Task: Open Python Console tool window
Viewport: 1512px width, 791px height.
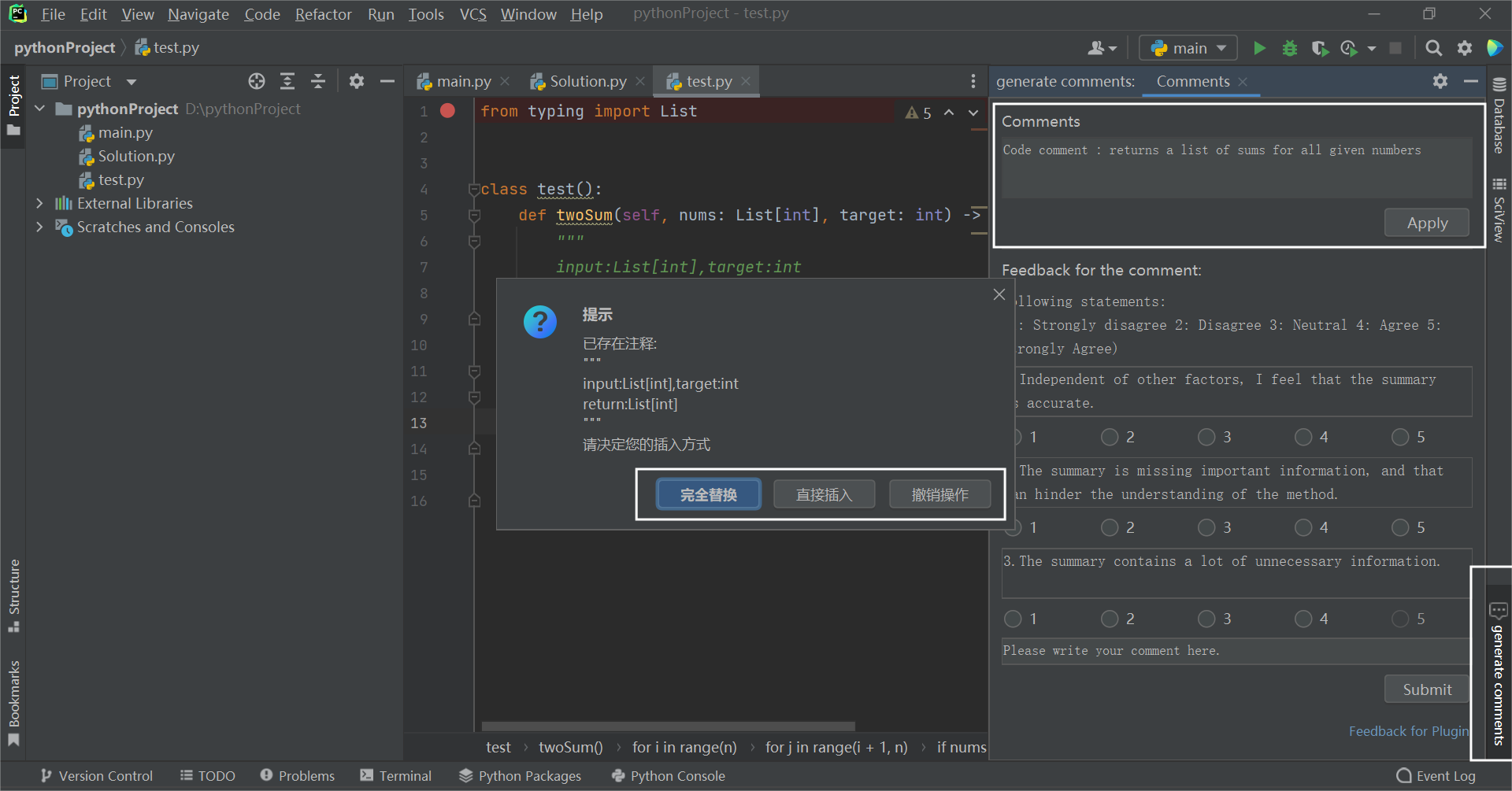Action: (x=668, y=776)
